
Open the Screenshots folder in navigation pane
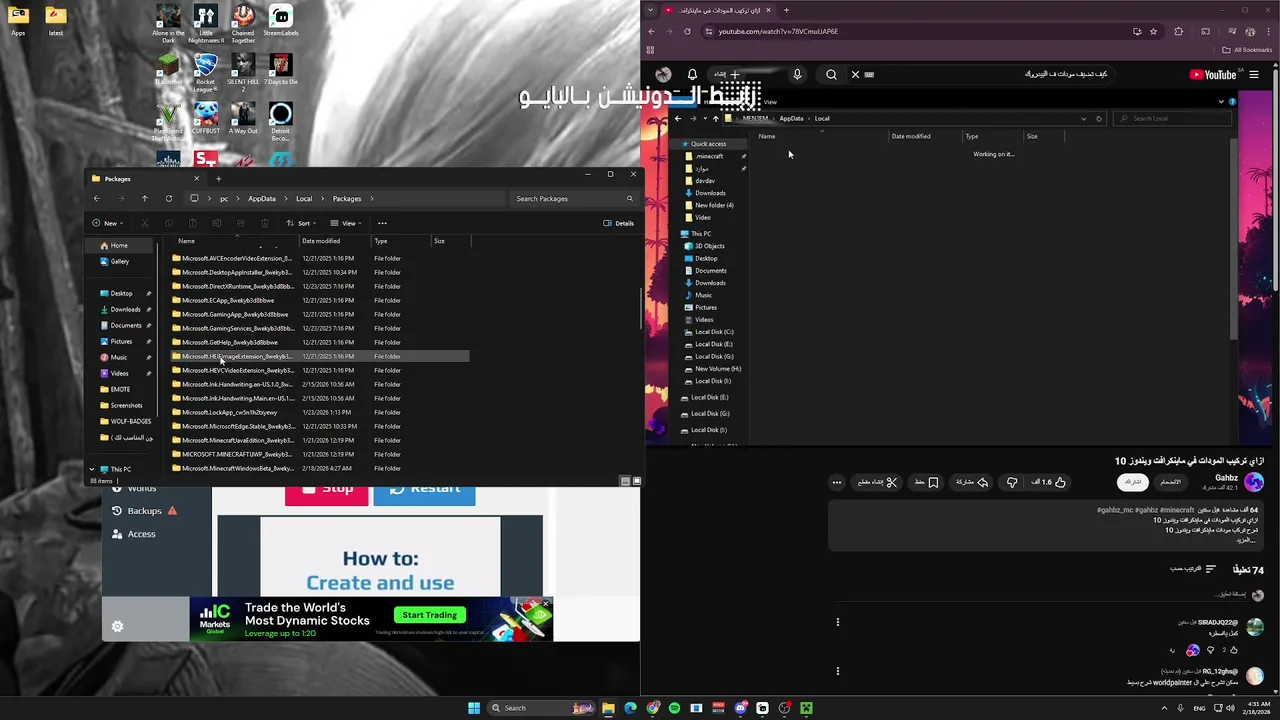(126, 405)
